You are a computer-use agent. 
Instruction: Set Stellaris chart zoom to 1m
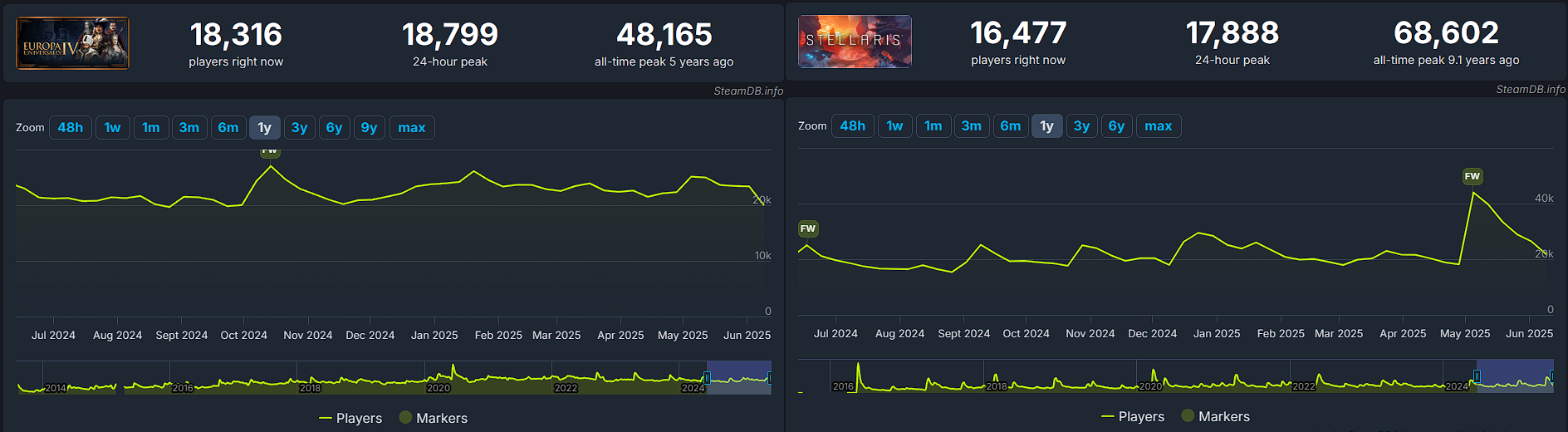[933, 125]
